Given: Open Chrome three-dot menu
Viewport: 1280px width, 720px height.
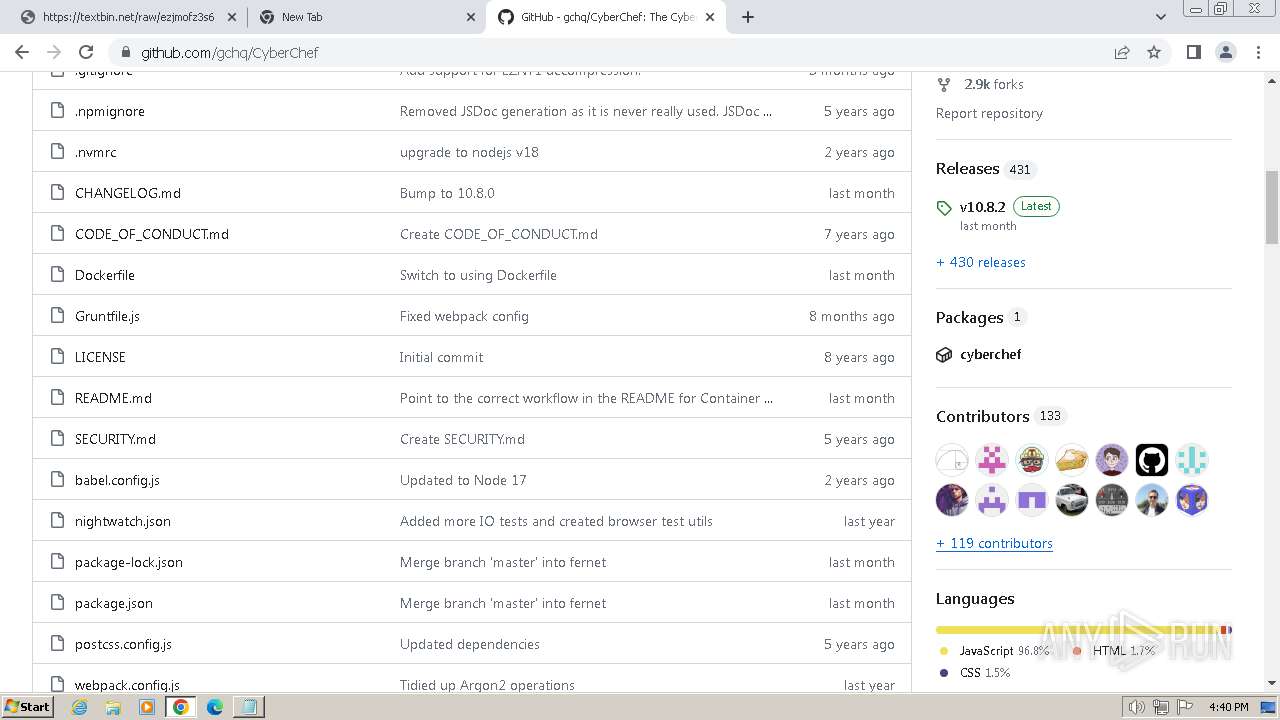Looking at the screenshot, I should 1257,52.
